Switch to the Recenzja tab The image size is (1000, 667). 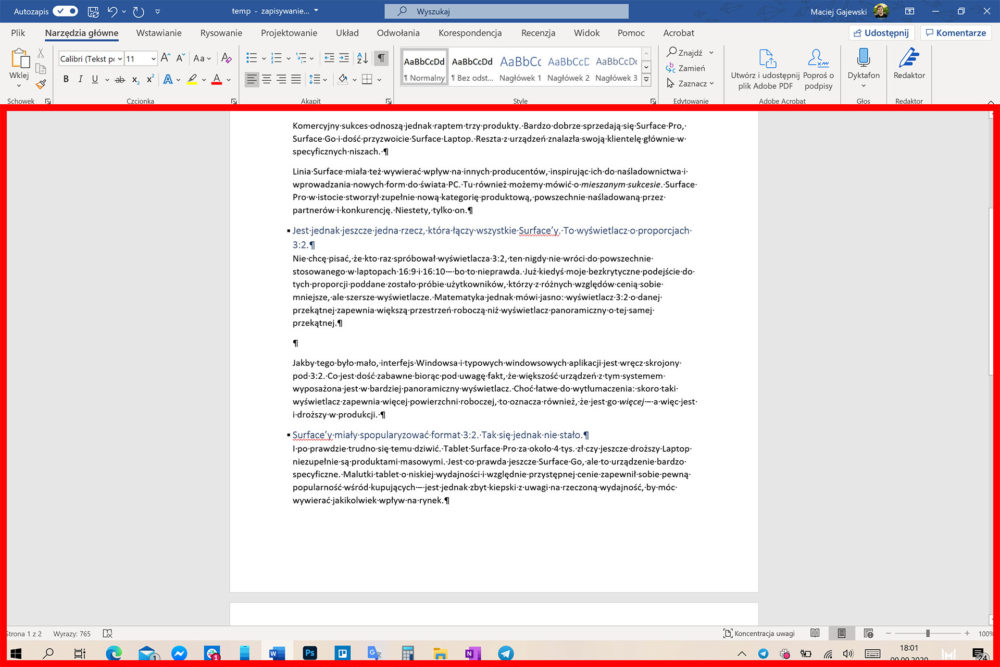coord(538,33)
